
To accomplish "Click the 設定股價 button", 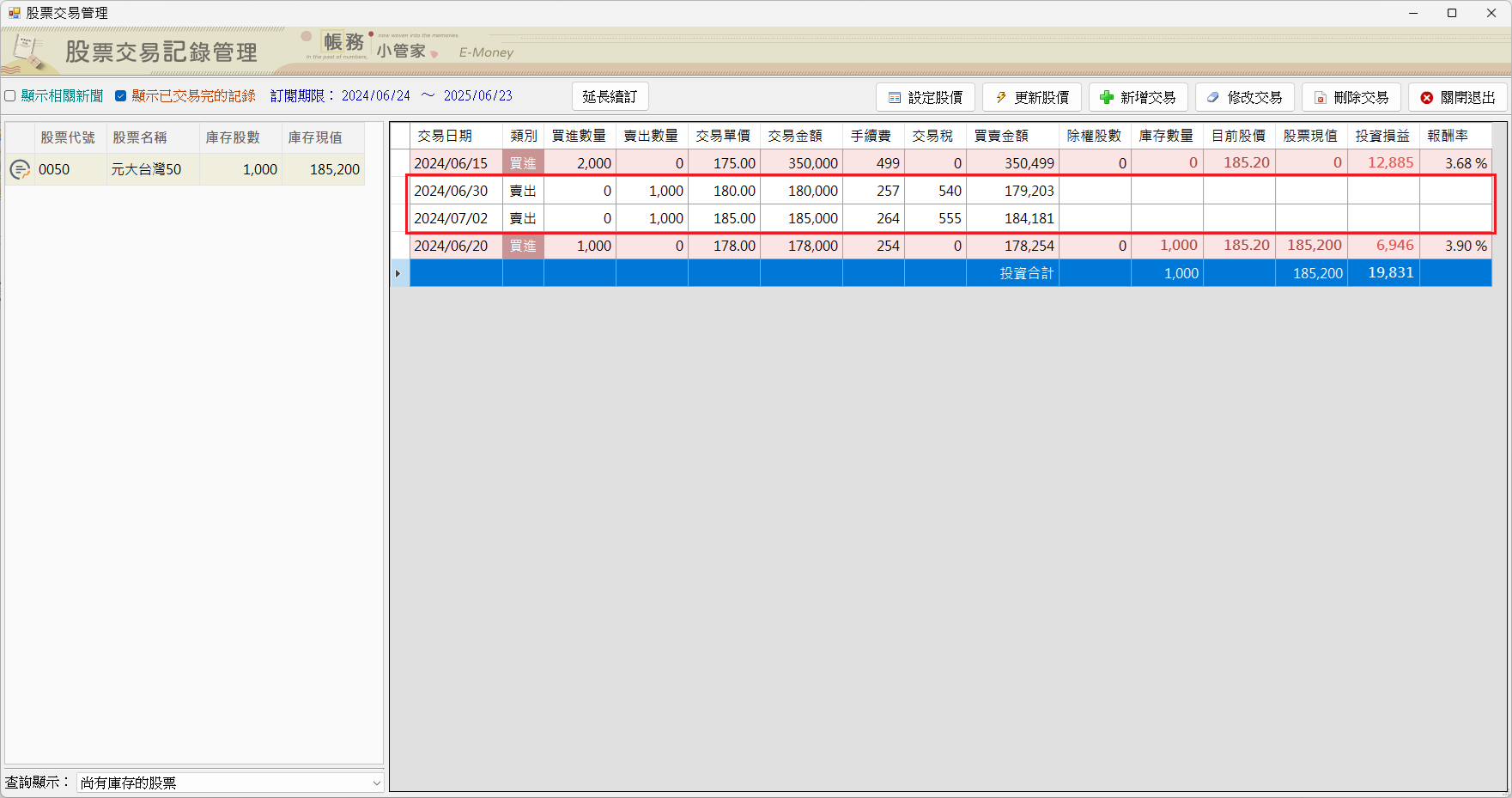I will tap(925, 97).
